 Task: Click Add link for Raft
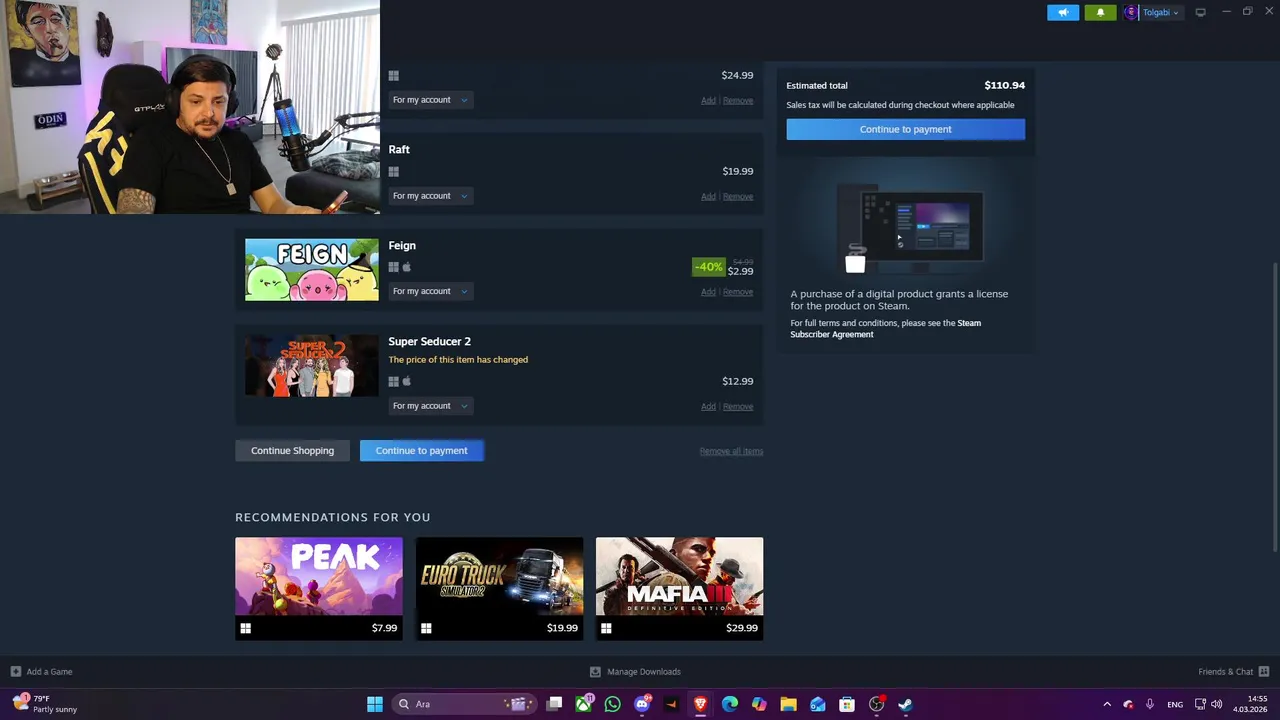[x=708, y=196]
